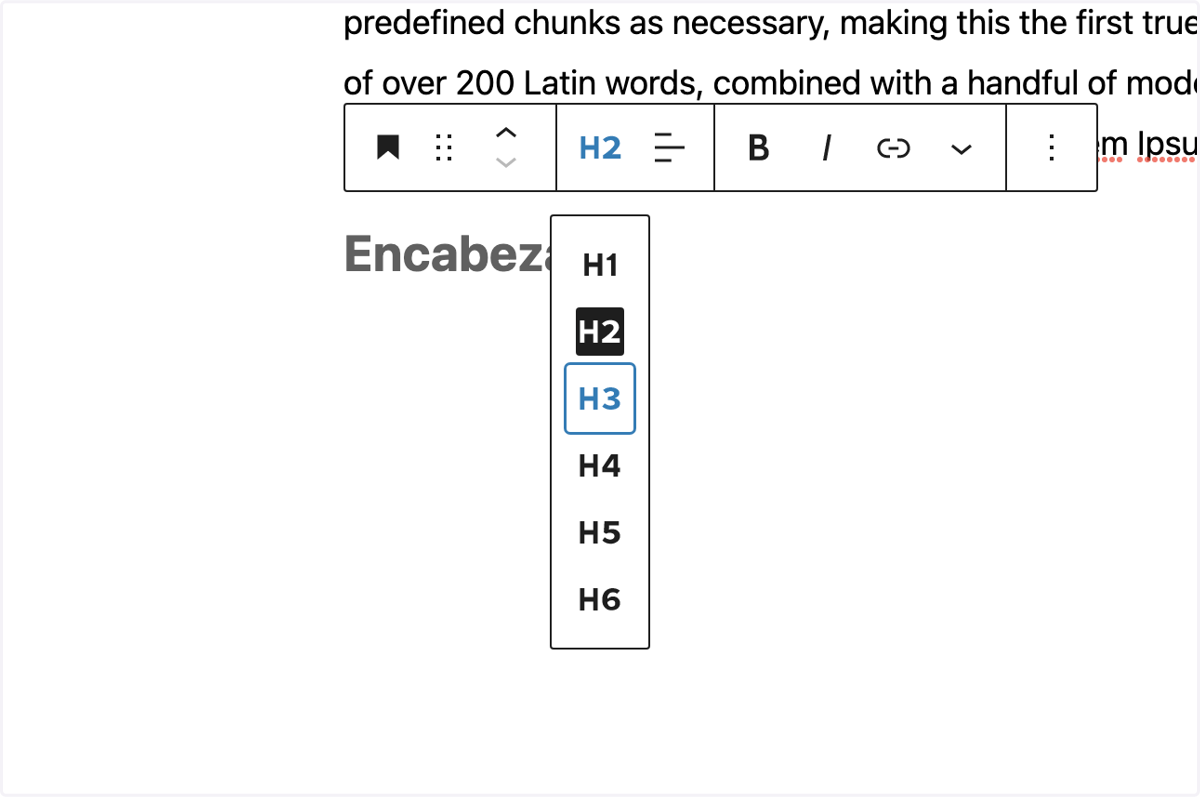Select the active H2 level in the list

point(600,331)
